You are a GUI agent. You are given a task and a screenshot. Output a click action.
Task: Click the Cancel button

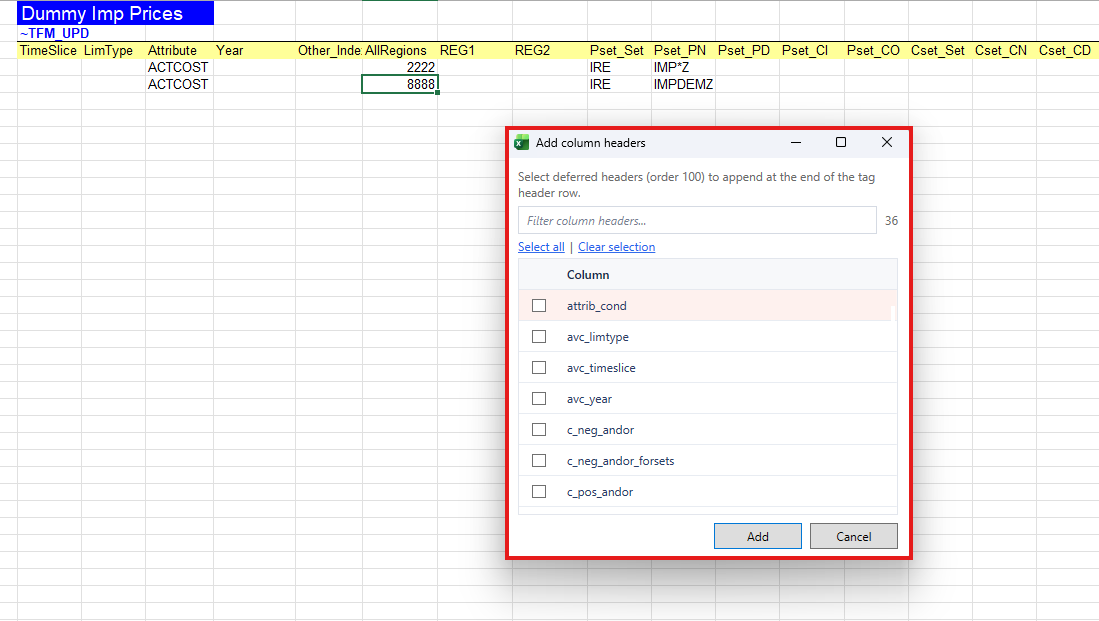[x=854, y=536]
